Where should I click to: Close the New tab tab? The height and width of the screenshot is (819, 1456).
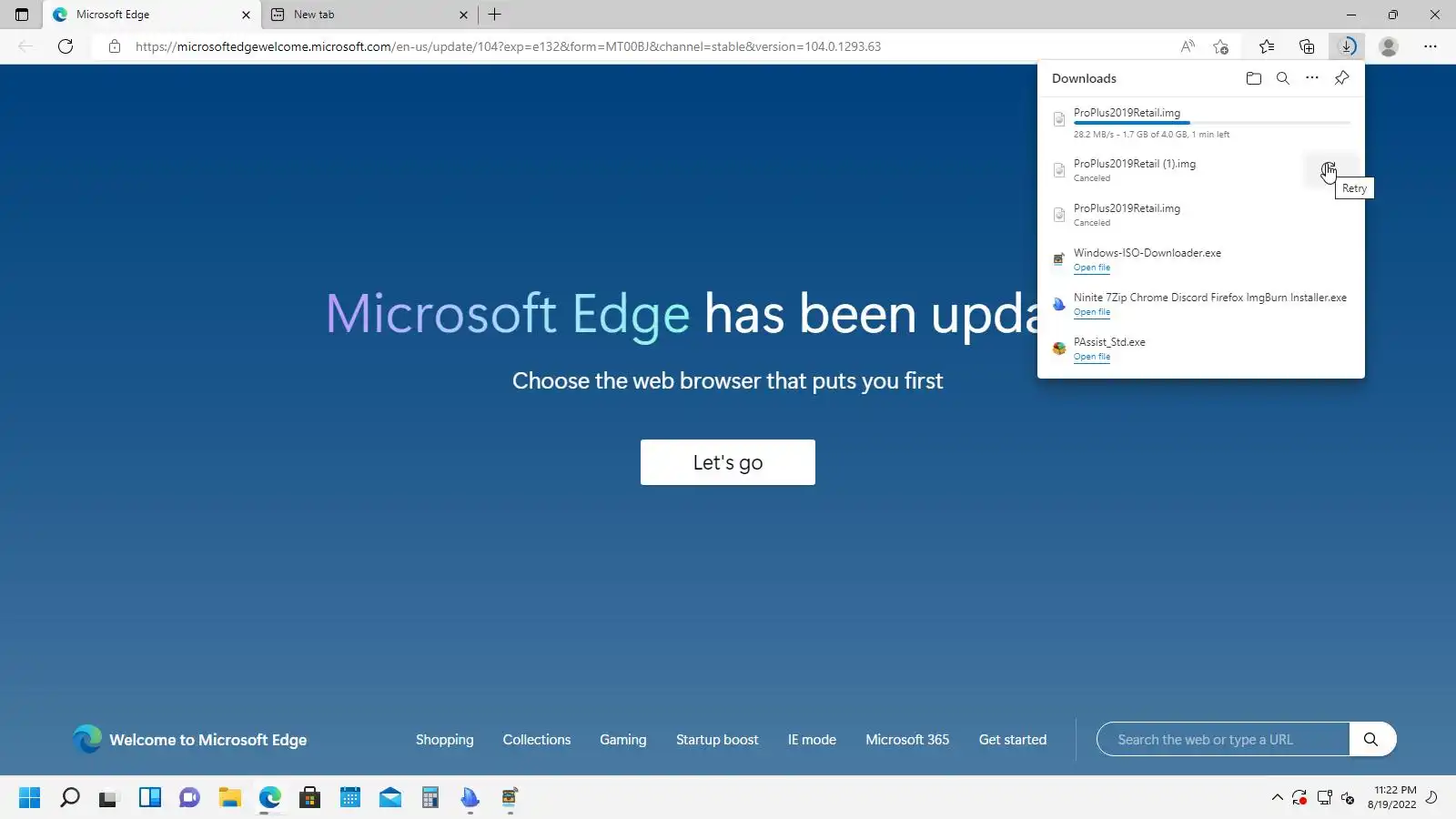pyautogui.click(x=463, y=15)
